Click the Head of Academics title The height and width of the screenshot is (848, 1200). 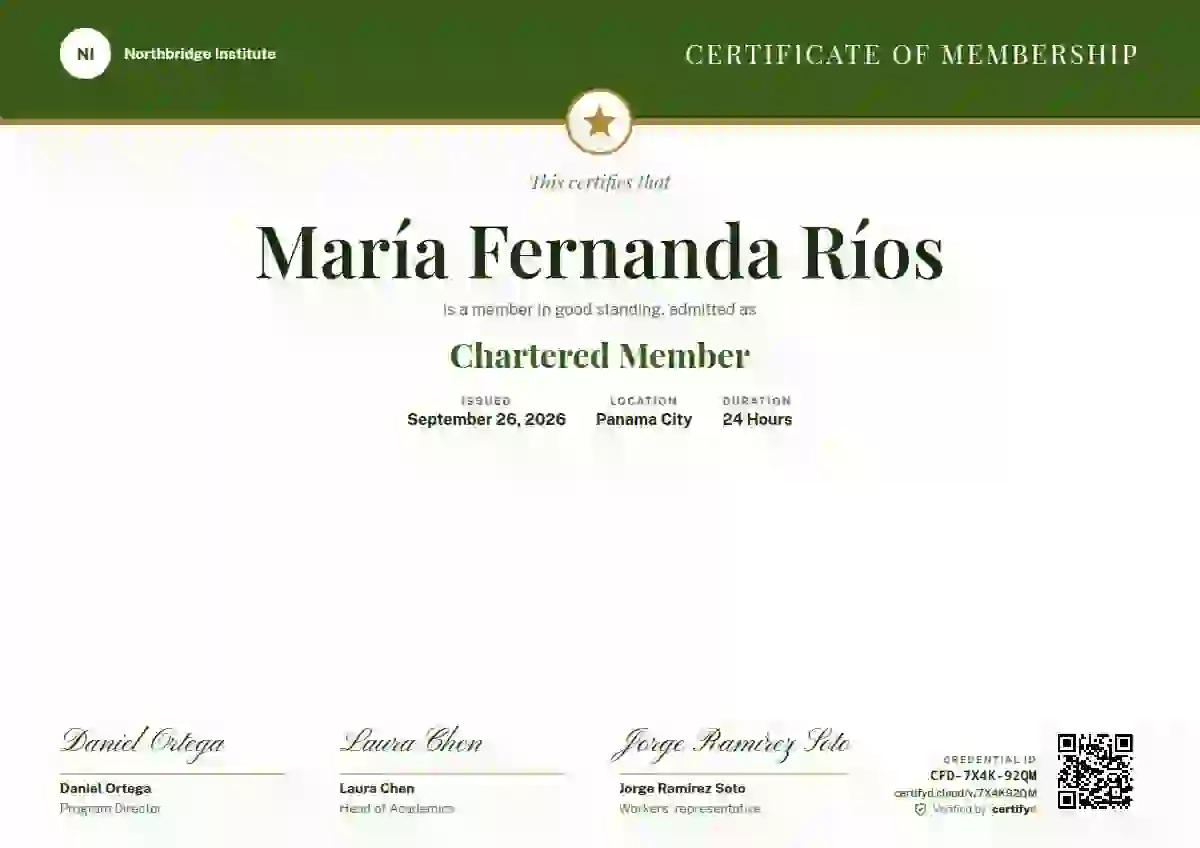tap(397, 808)
